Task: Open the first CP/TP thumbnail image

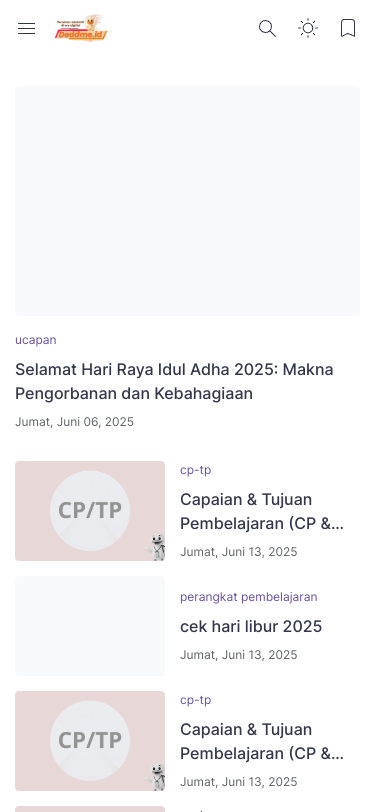Action: coord(90,511)
